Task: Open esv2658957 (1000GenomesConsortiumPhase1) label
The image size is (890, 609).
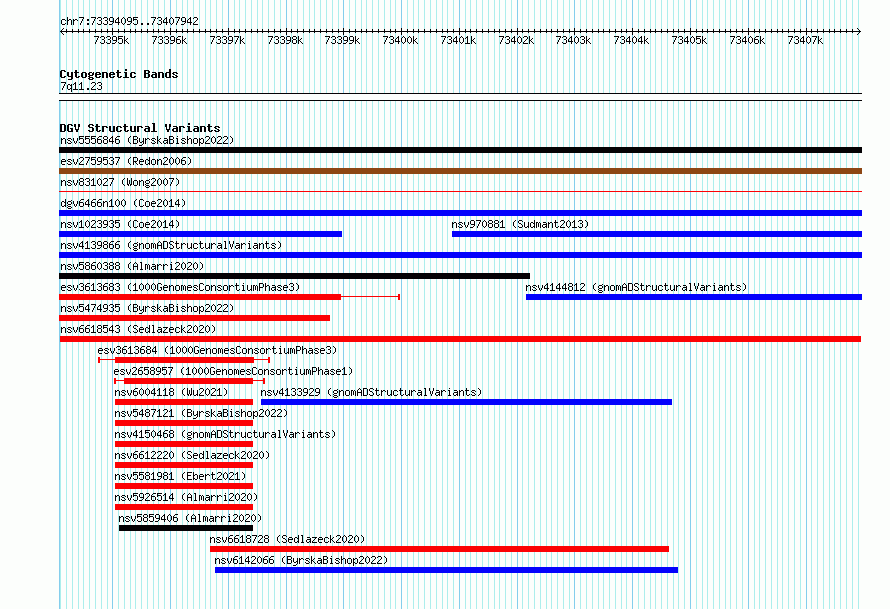Action: 233,371
